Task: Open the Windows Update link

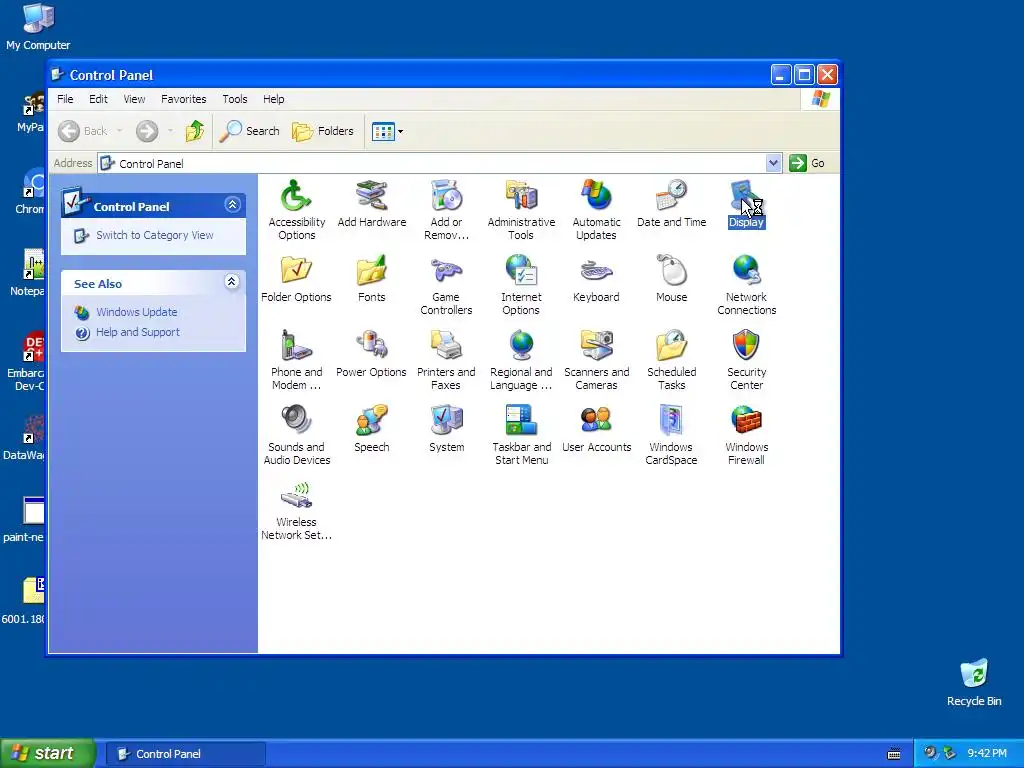Action: 136,312
